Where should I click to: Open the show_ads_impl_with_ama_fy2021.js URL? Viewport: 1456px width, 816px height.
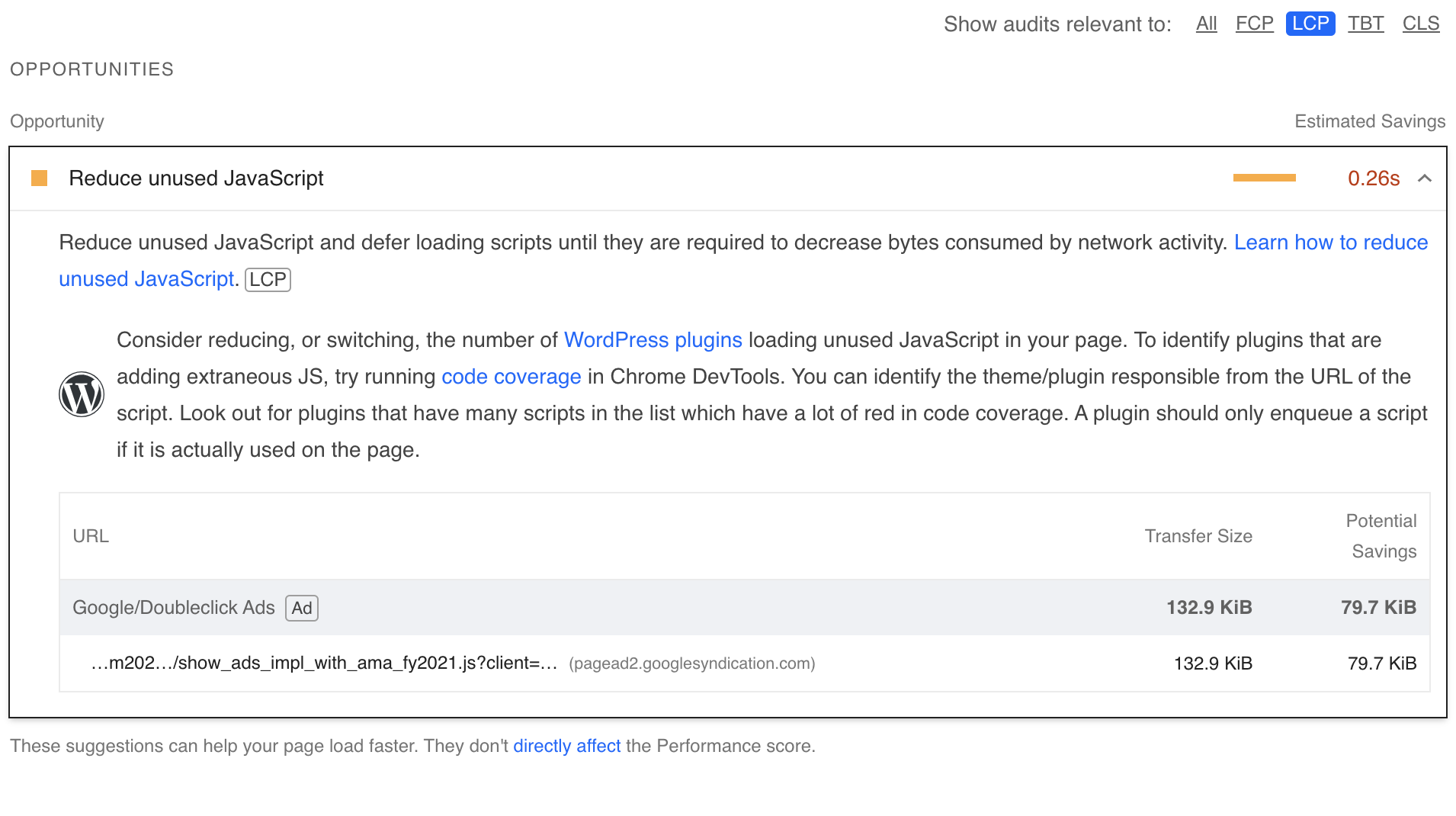[x=324, y=663]
